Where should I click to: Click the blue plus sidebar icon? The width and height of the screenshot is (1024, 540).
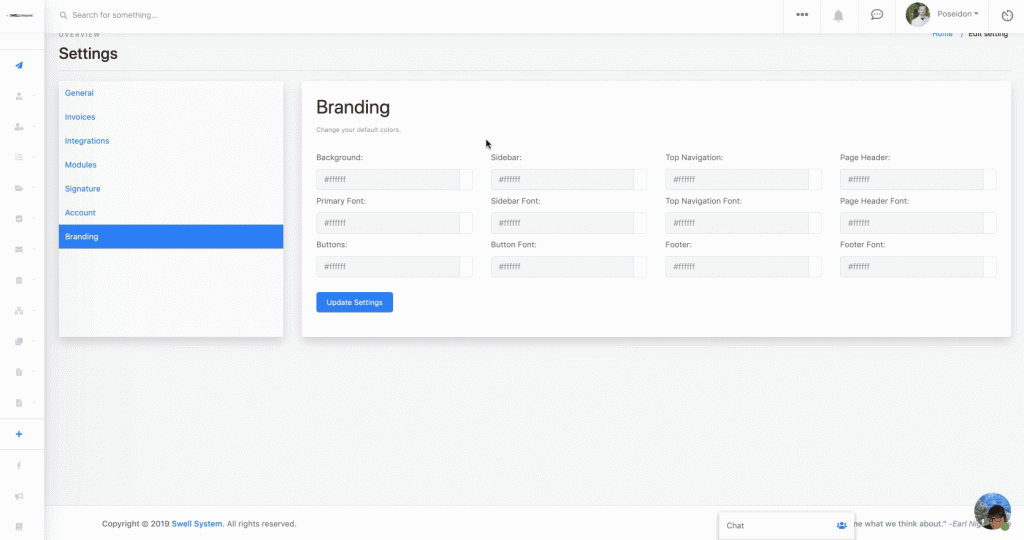(x=19, y=434)
